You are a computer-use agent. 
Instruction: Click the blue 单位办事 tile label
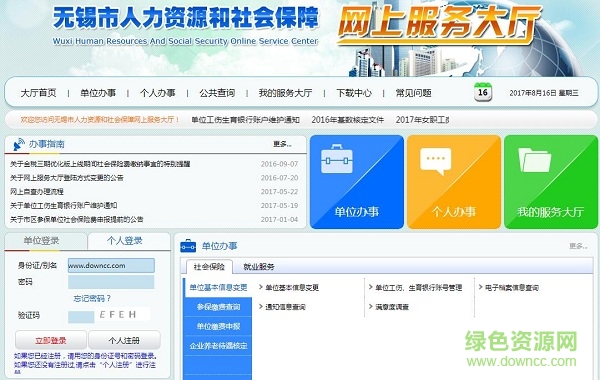click(357, 212)
